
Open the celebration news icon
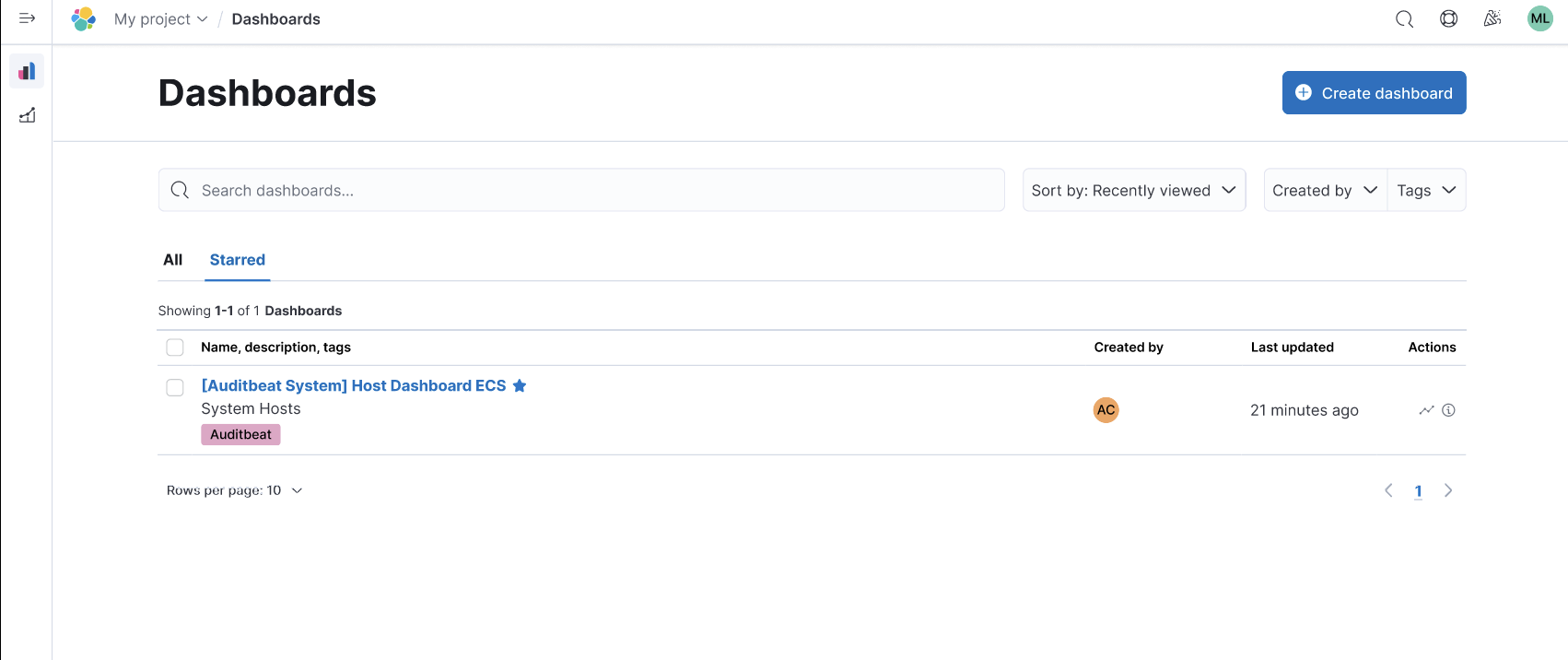pos(1492,19)
